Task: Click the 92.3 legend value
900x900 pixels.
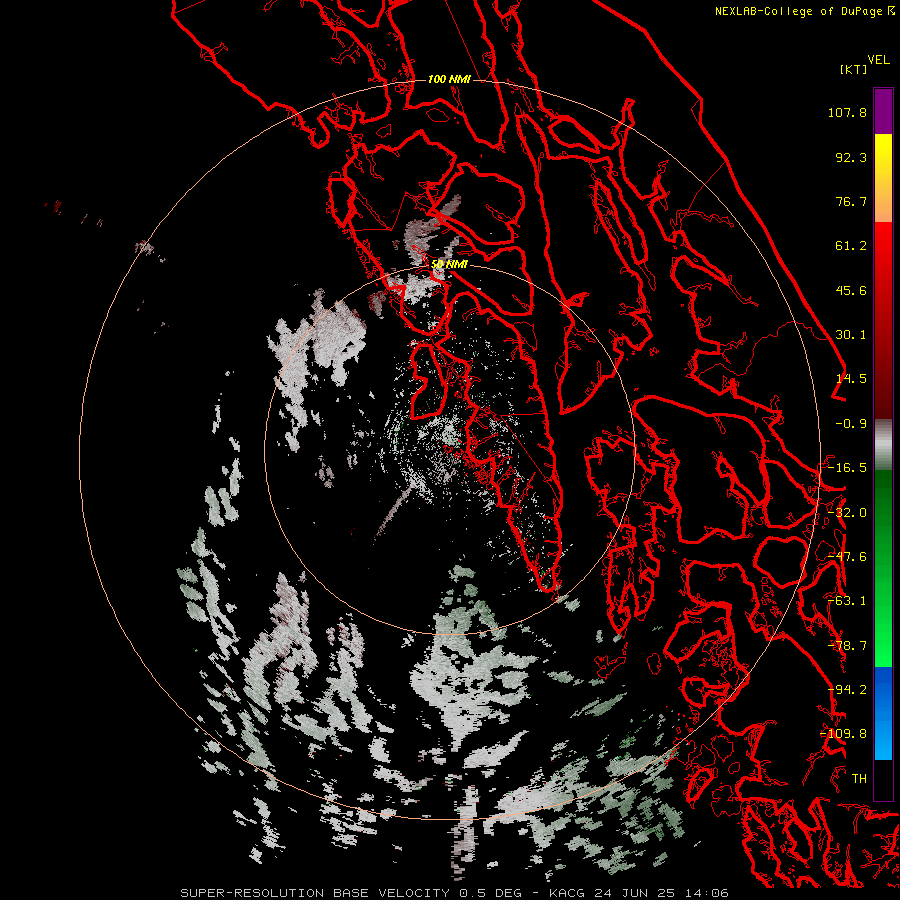Action: [851, 157]
